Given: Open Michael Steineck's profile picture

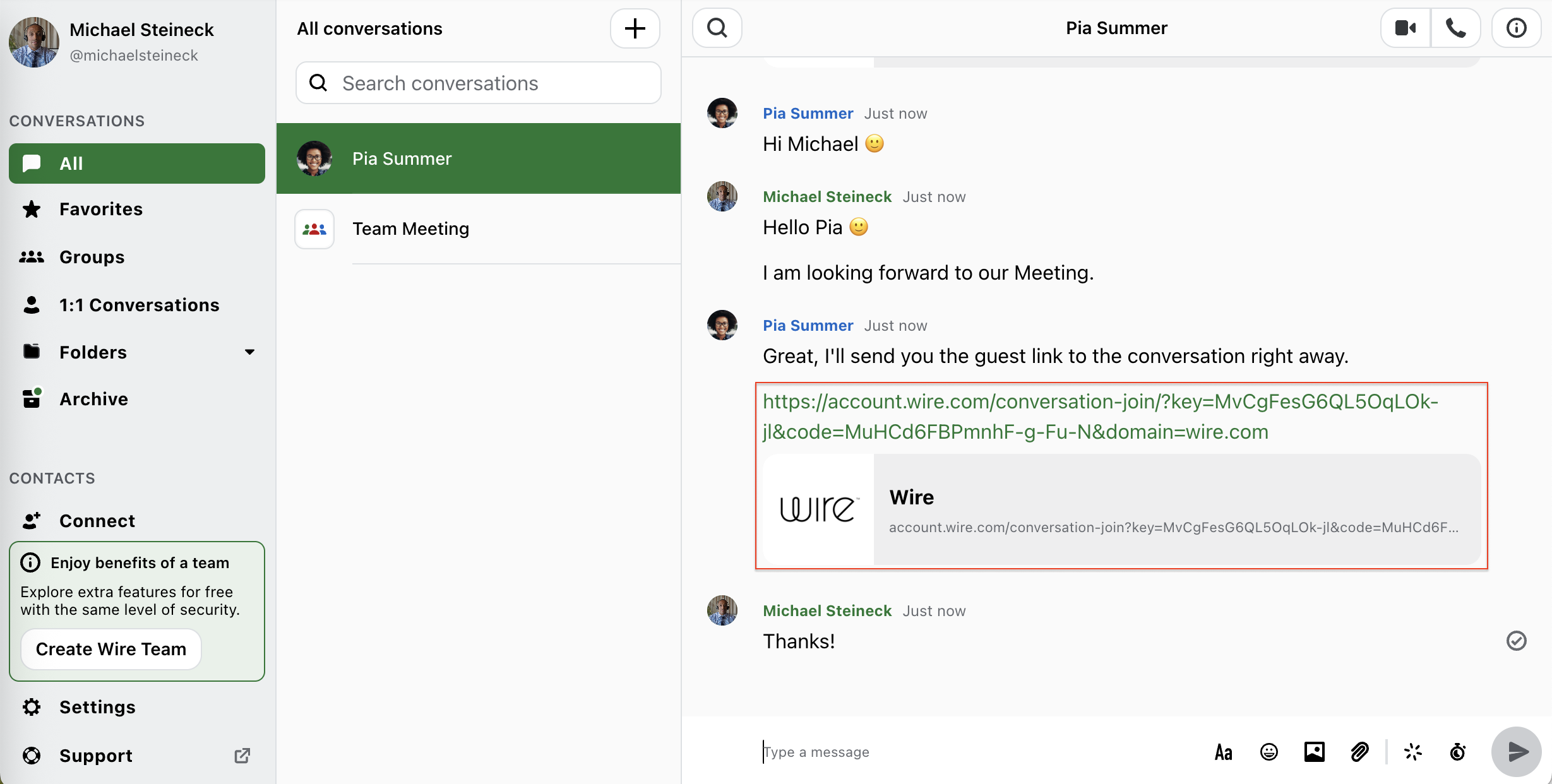Looking at the screenshot, I should [x=34, y=42].
